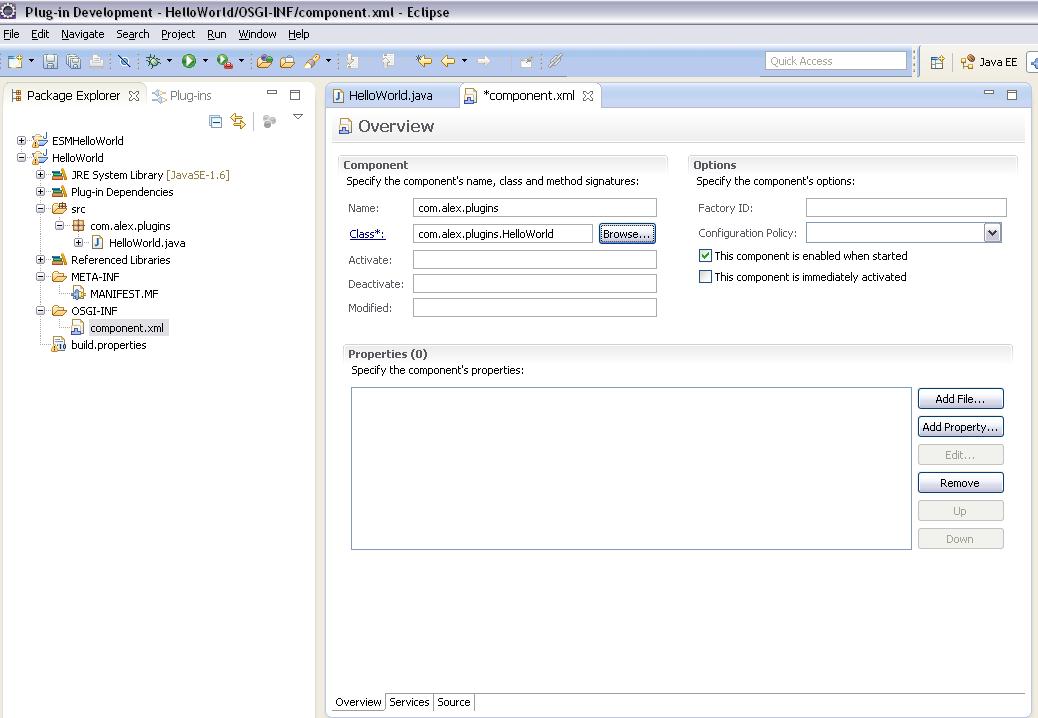Click the Name text field
The image size is (1038, 718).
[x=535, y=208]
